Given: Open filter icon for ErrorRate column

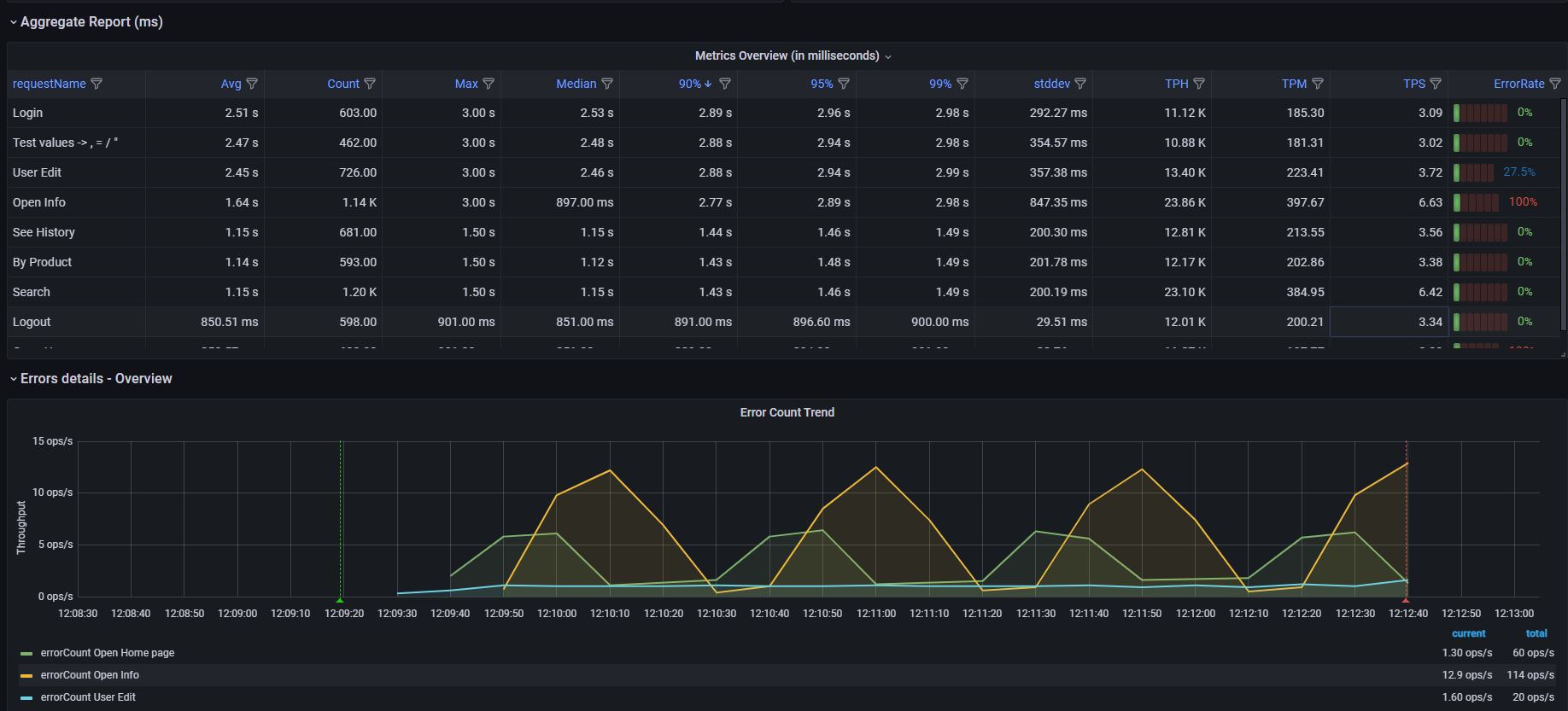Looking at the screenshot, I should (1555, 84).
